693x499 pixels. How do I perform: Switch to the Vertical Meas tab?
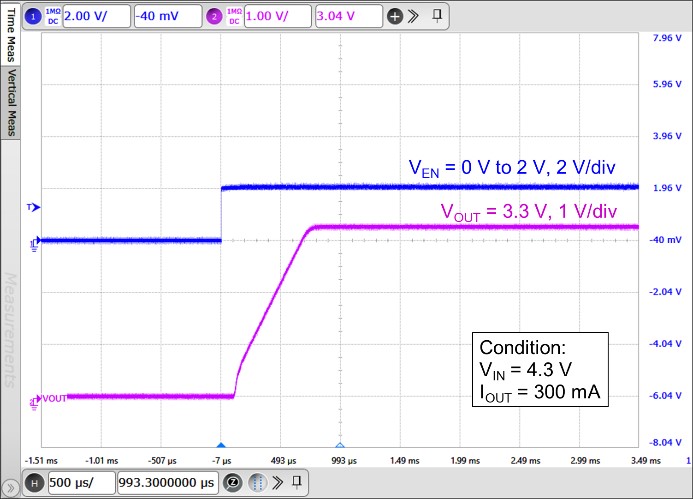pos(9,102)
